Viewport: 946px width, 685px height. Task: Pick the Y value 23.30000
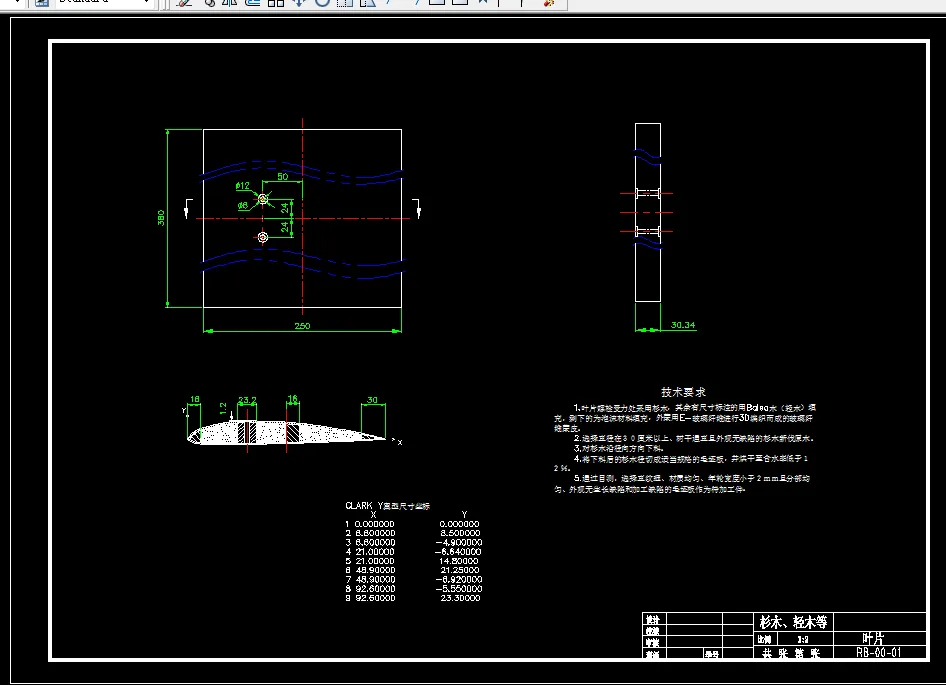[460, 598]
